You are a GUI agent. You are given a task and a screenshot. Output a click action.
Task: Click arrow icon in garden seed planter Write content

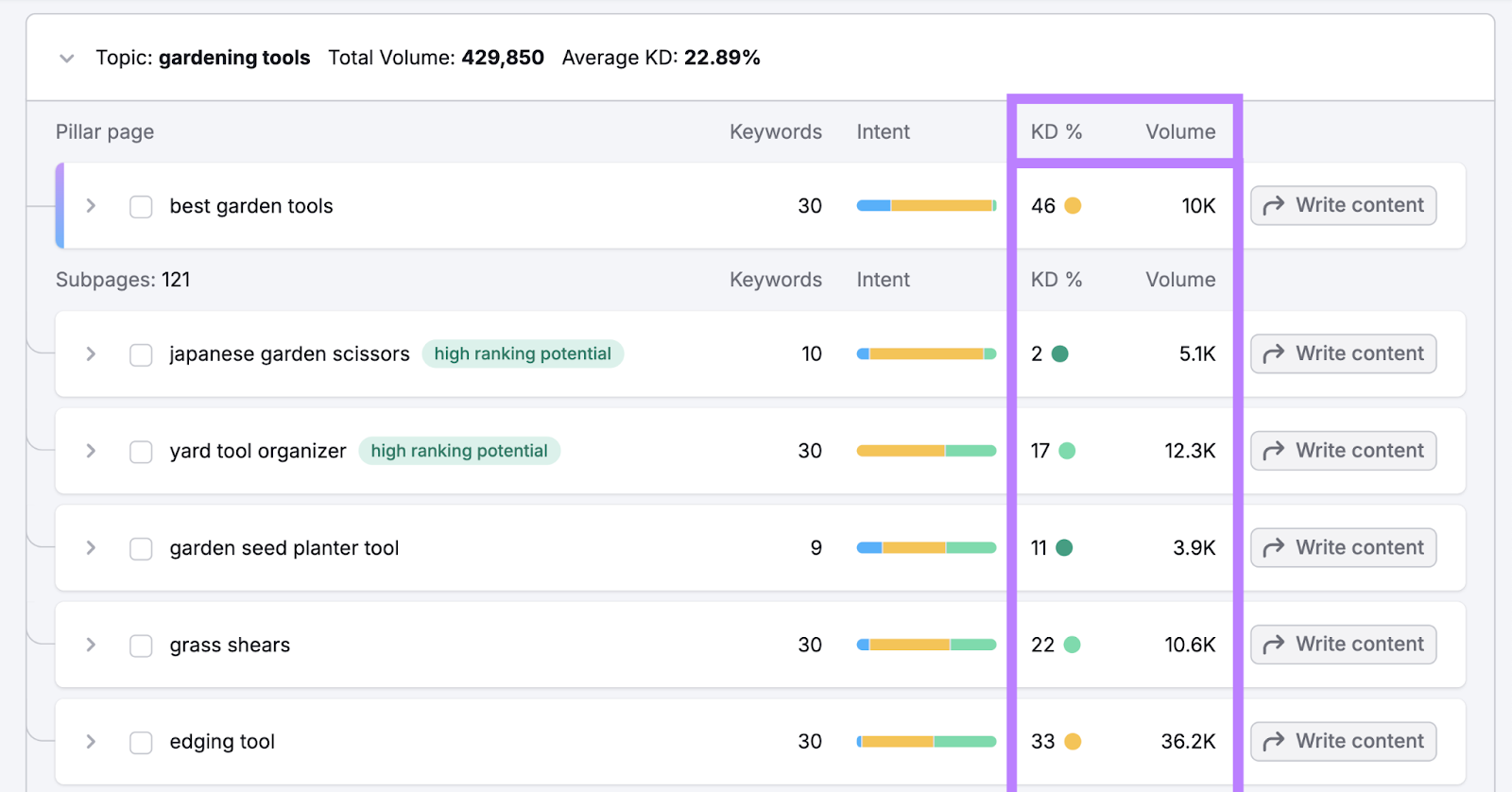[1274, 548]
